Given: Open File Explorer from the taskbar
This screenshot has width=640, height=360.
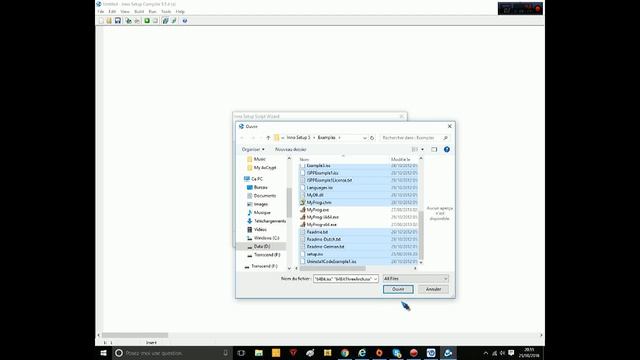Looking at the screenshot, I should [259, 353].
